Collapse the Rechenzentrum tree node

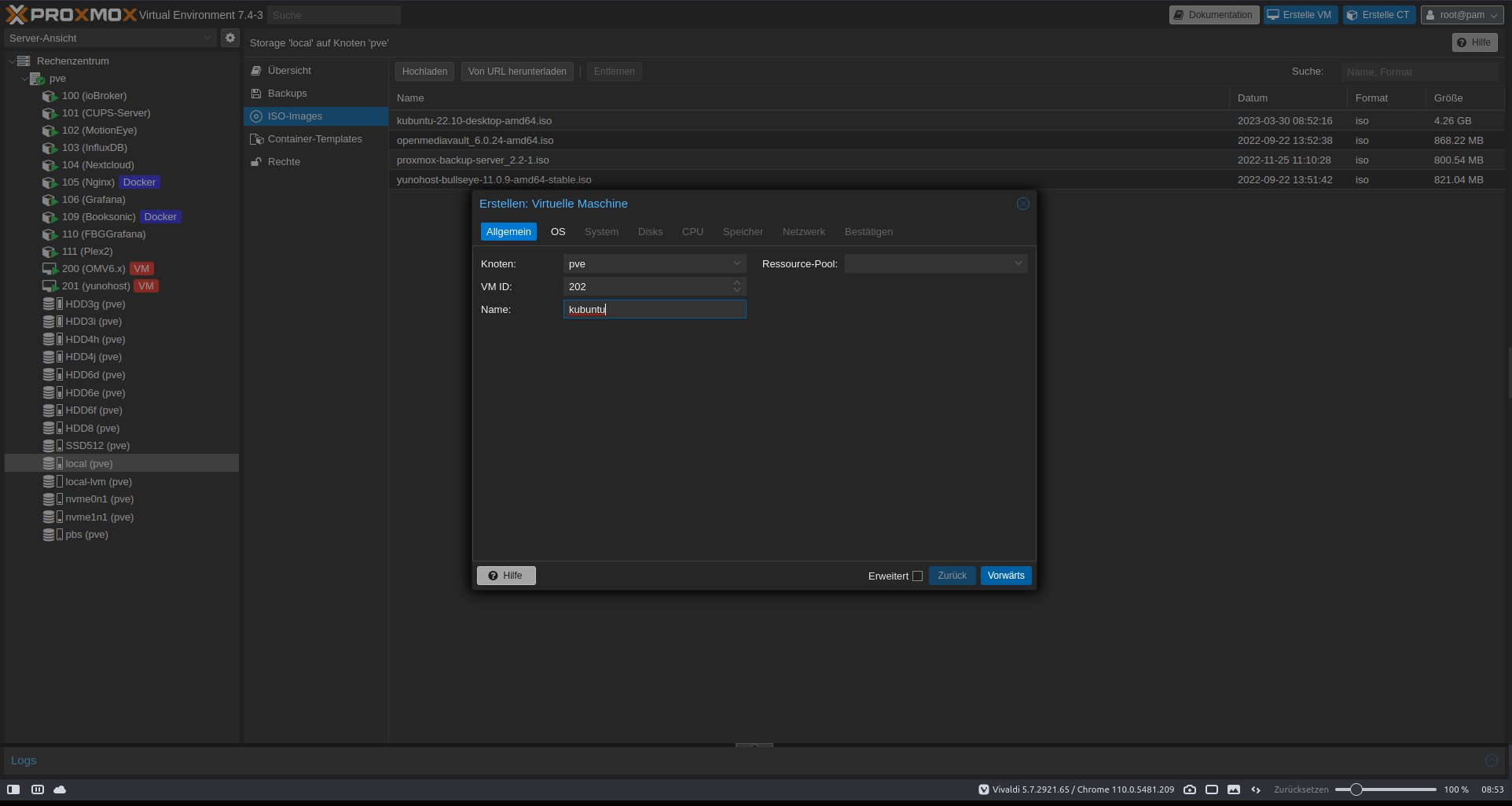[11, 61]
